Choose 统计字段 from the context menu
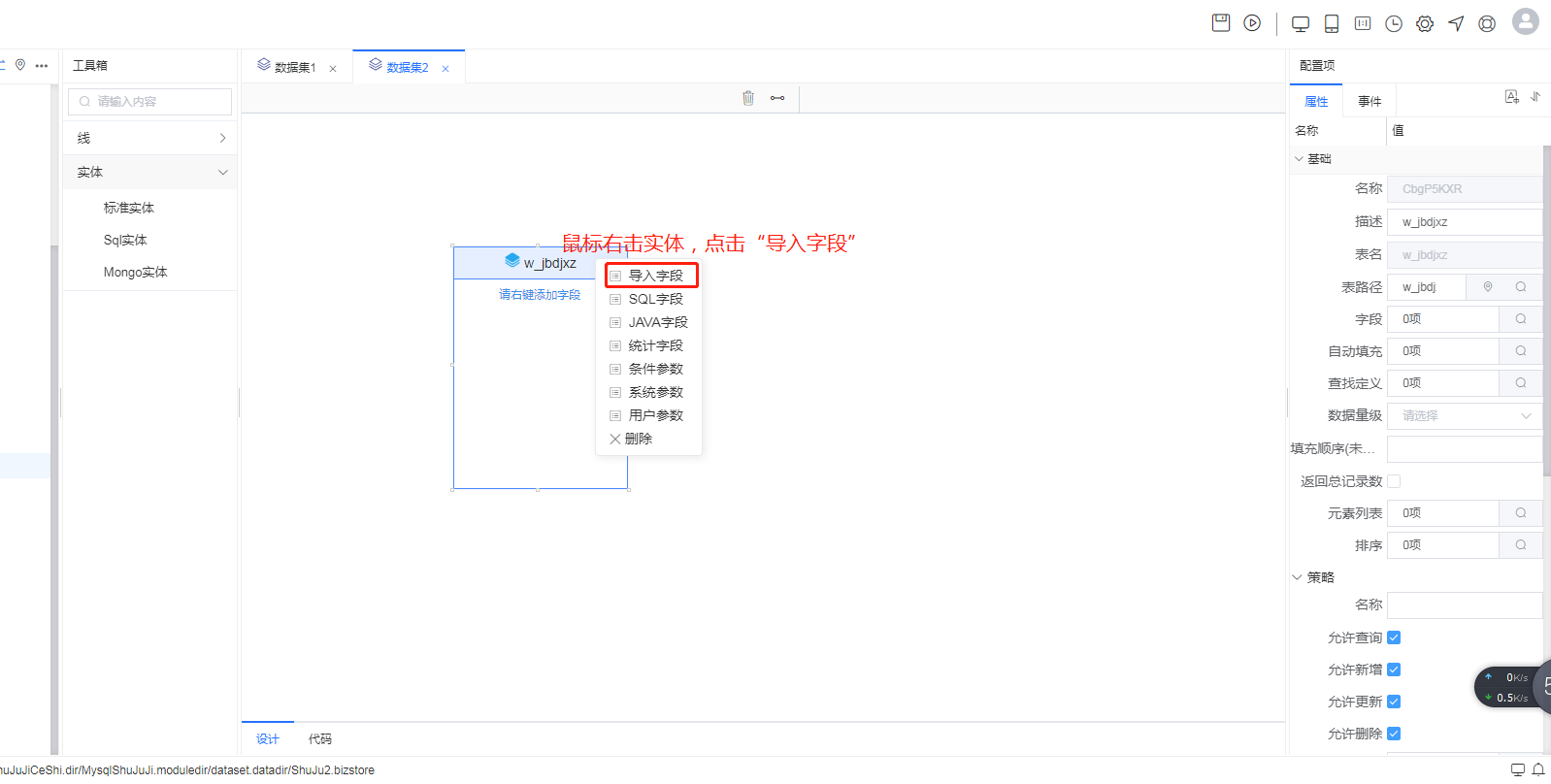The image size is (1551, 784). tap(655, 345)
